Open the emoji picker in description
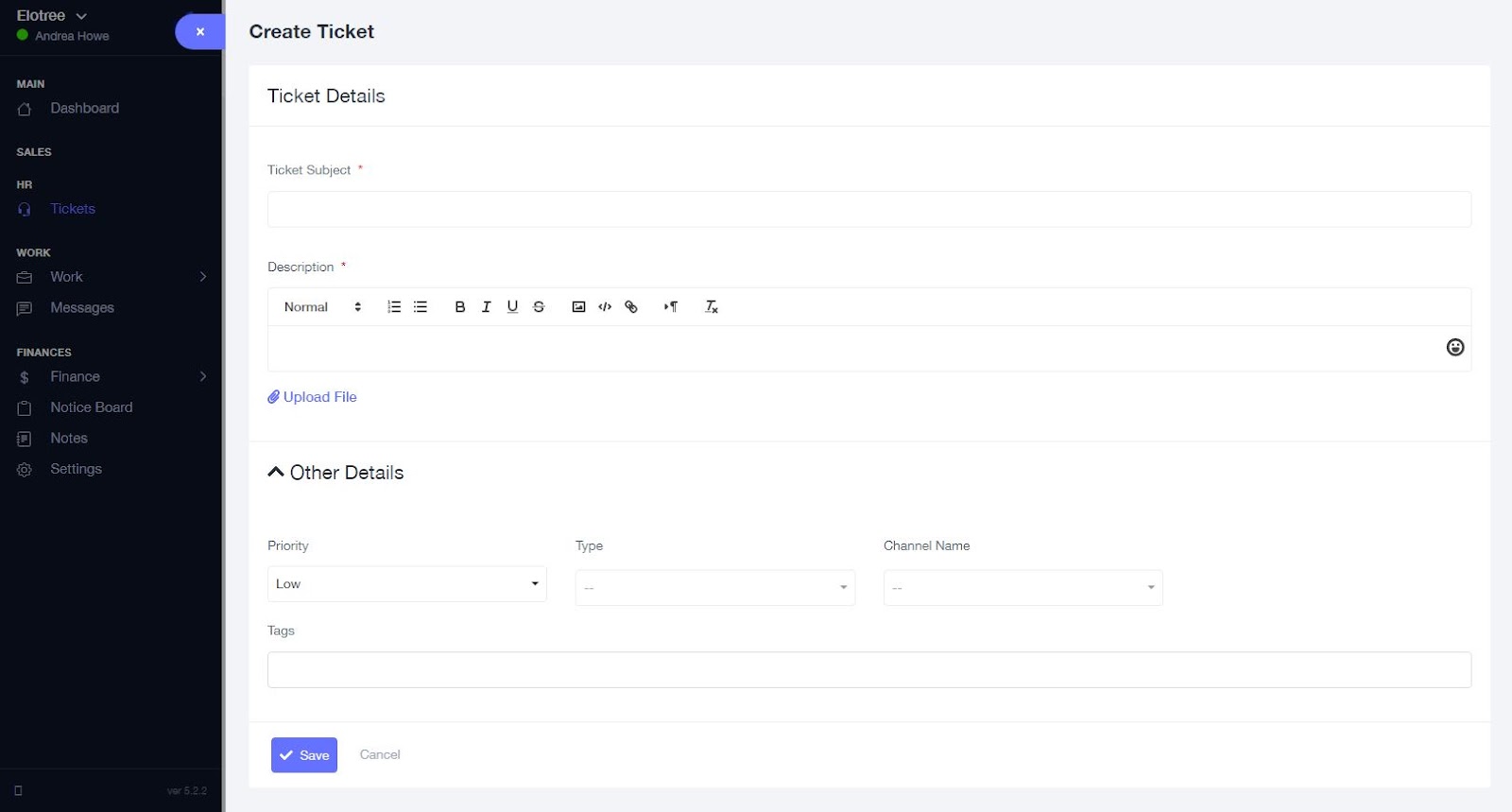The image size is (1512, 812). (x=1455, y=347)
